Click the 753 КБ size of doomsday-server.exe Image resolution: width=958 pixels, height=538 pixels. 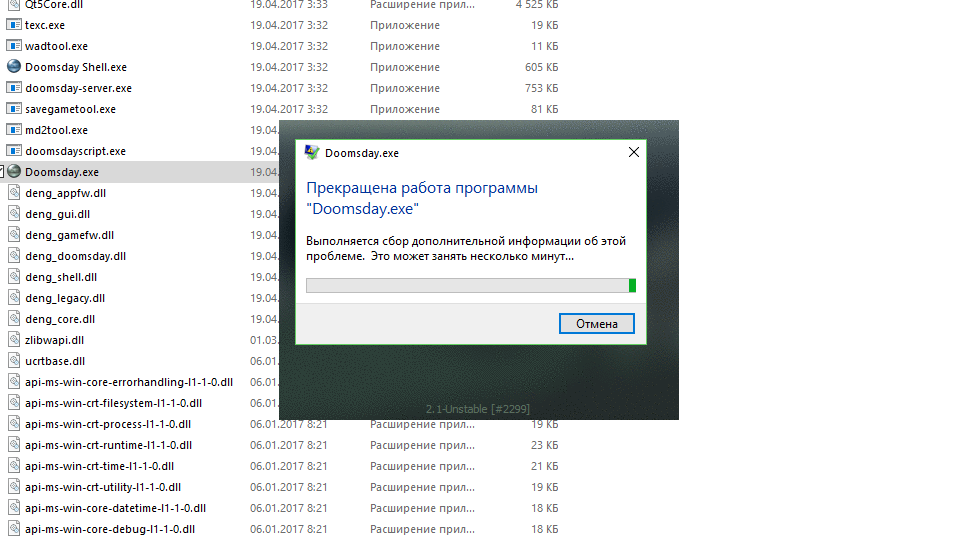pos(541,88)
